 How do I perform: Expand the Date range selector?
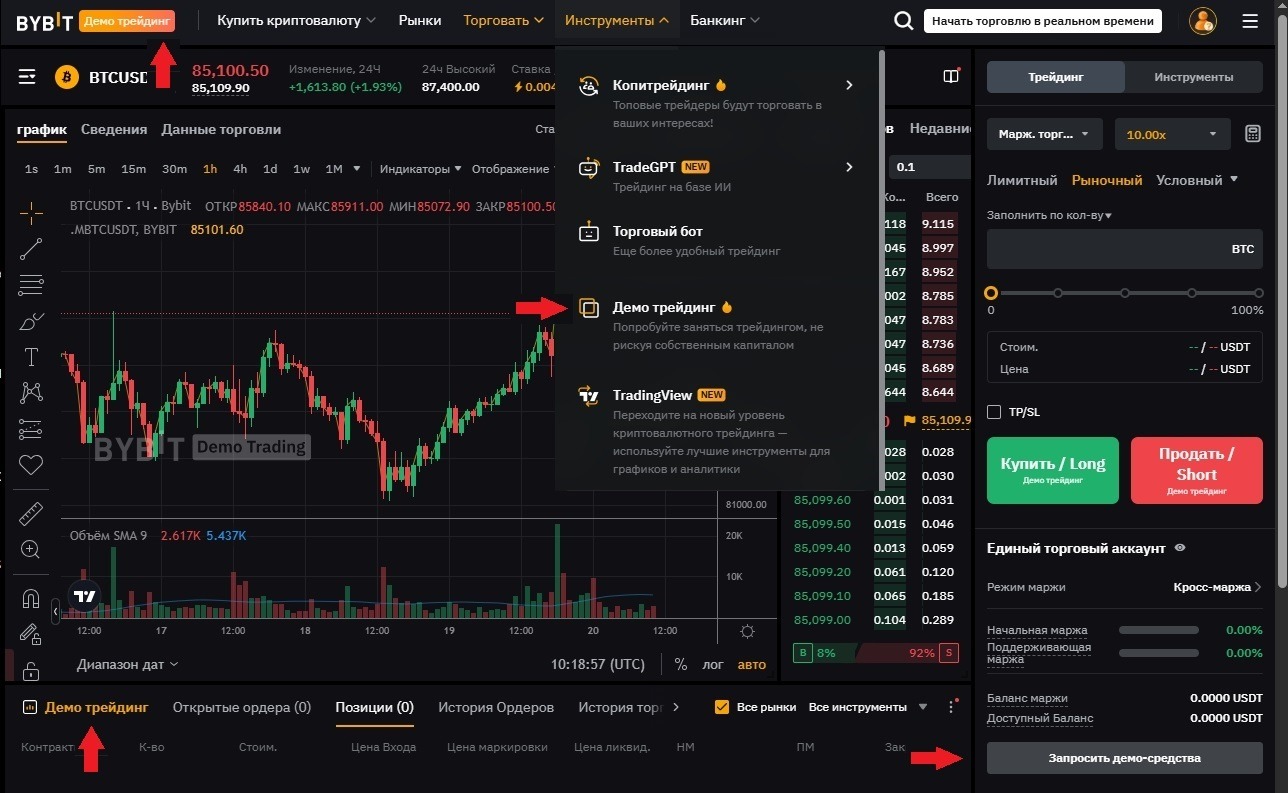pyautogui.click(x=128, y=664)
